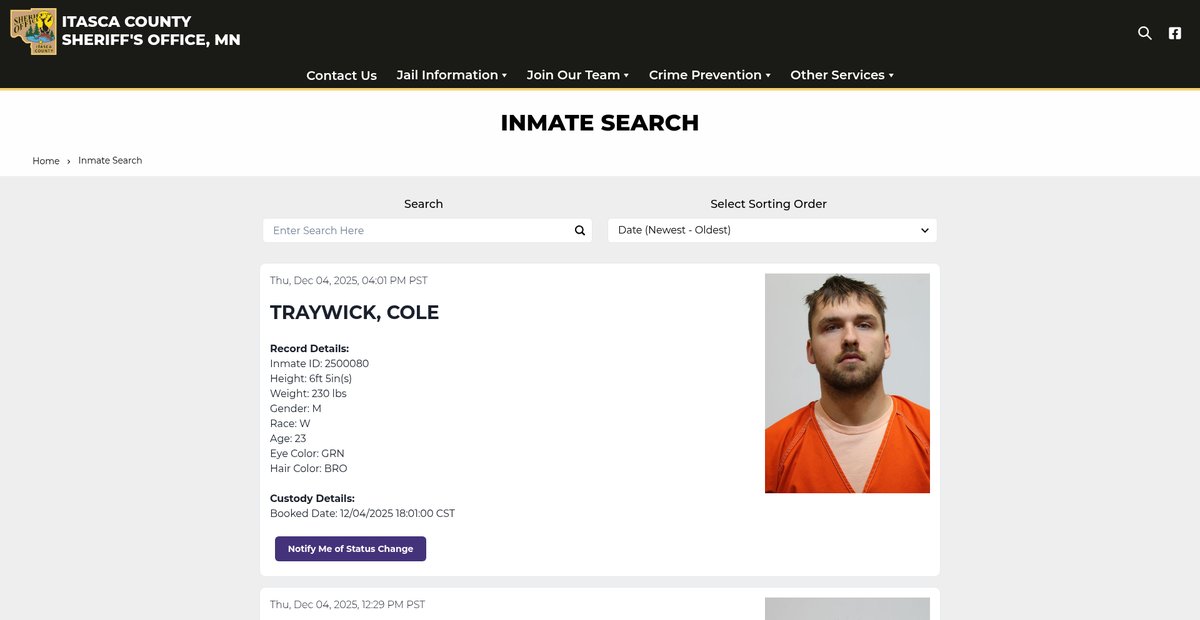1200x620 pixels.
Task: Click the INMATE SEARCH page heading
Action: point(599,123)
